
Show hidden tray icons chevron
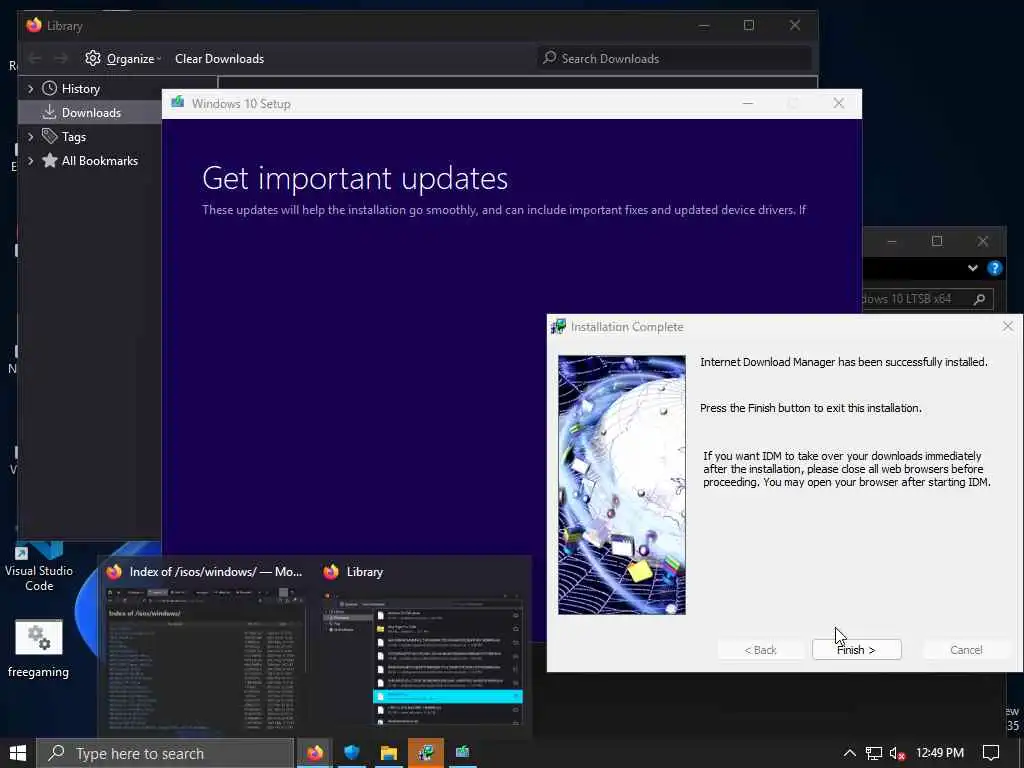(x=850, y=754)
